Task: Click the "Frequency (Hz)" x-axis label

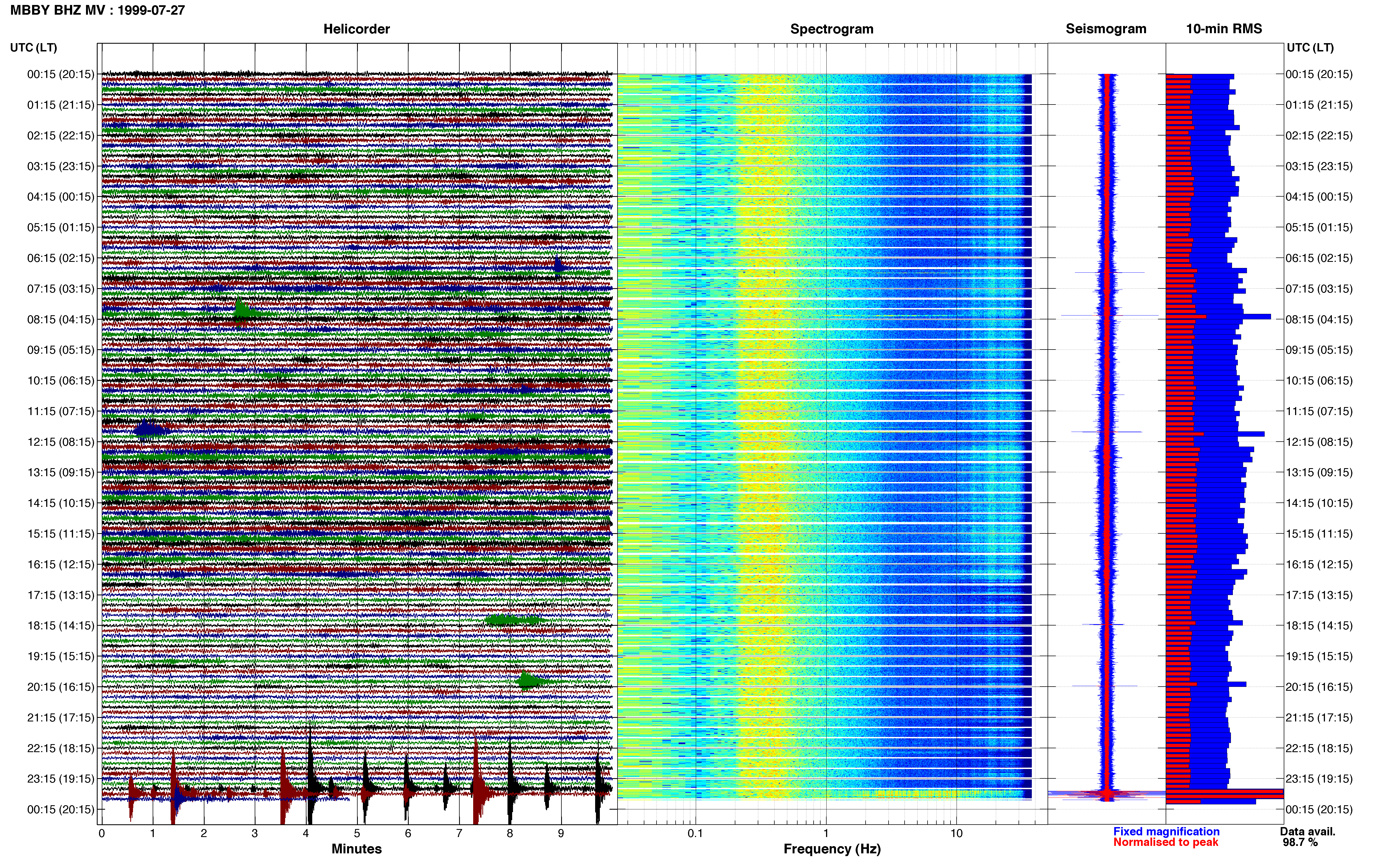Action: point(832,849)
